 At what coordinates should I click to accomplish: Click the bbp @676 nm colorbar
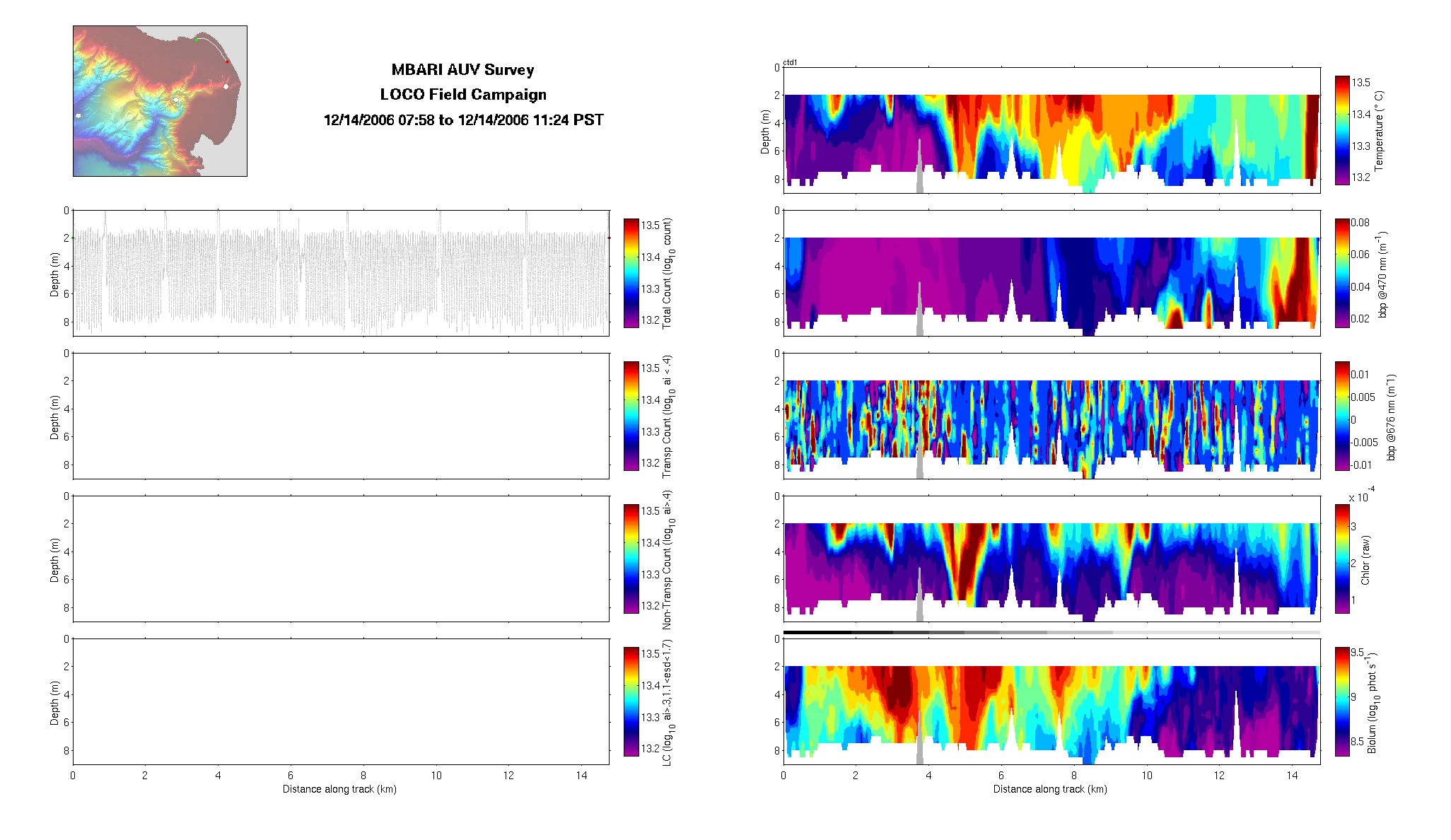(x=1341, y=416)
